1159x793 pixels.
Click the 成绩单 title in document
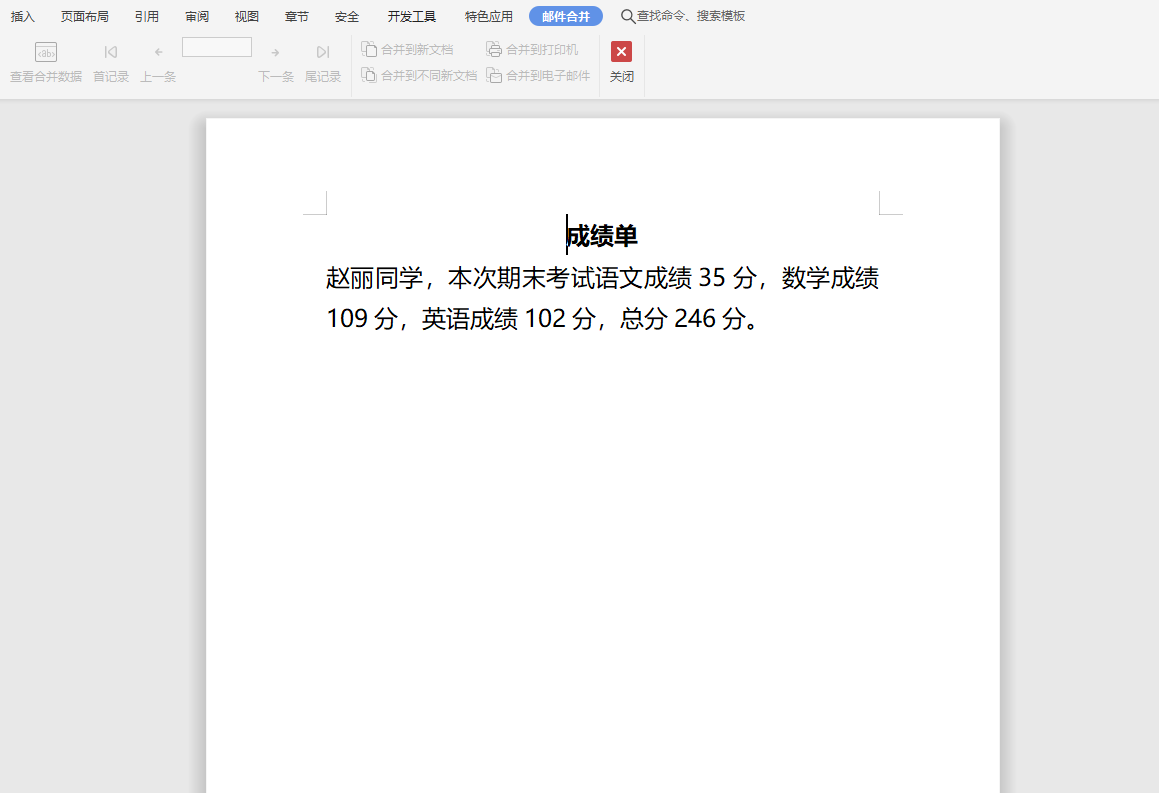coord(602,236)
